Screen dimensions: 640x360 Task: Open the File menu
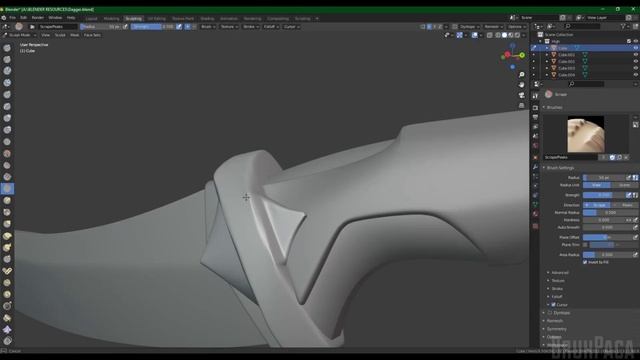pyautogui.click(x=13, y=18)
